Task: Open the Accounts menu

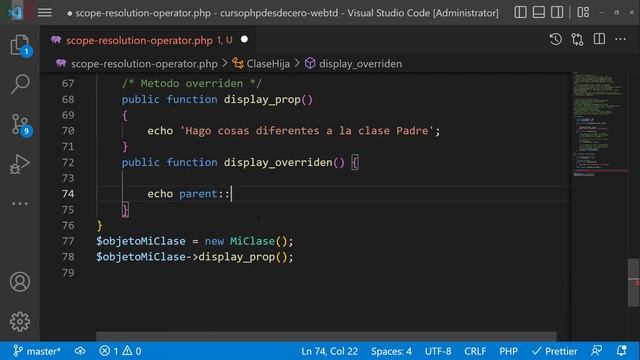Action: [x=20, y=282]
